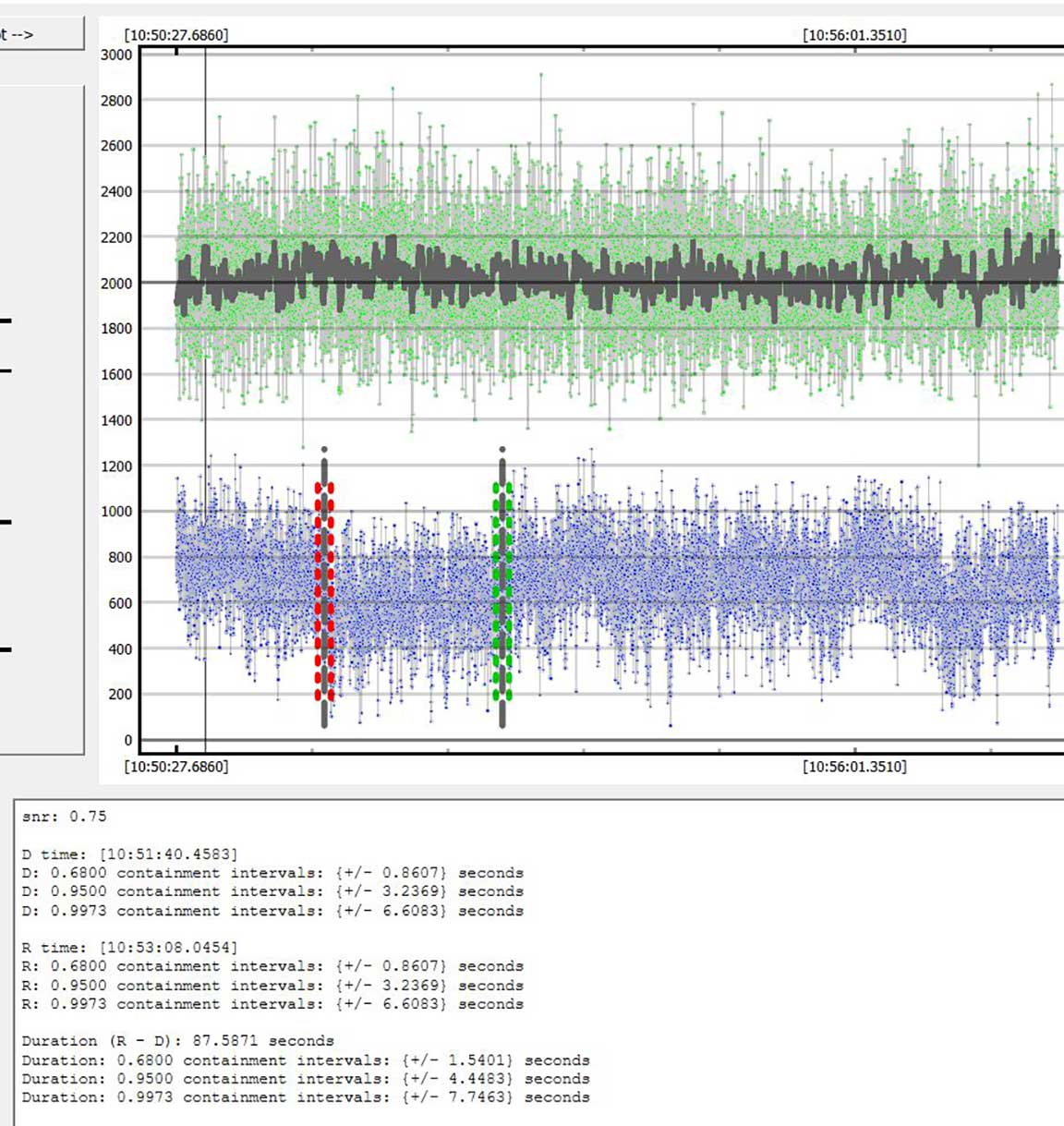Click the green dashed R-event marker line
The width and height of the screenshot is (1064, 1126).
502,591
